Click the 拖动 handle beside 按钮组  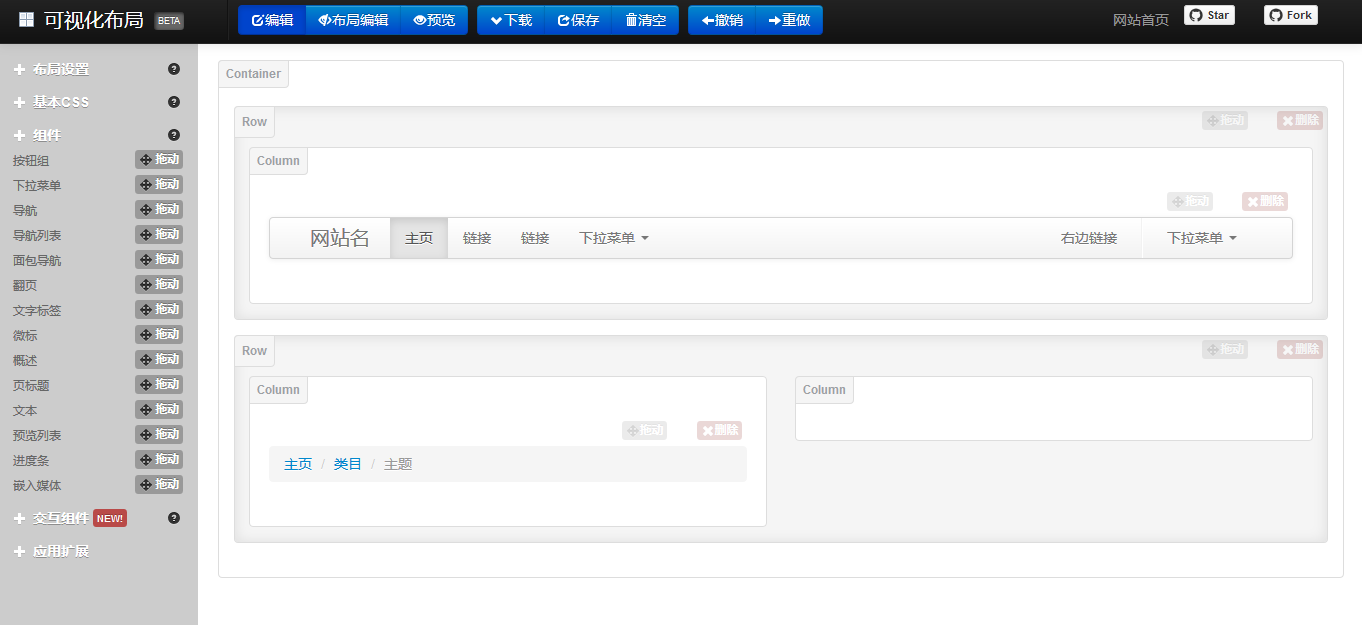point(159,159)
